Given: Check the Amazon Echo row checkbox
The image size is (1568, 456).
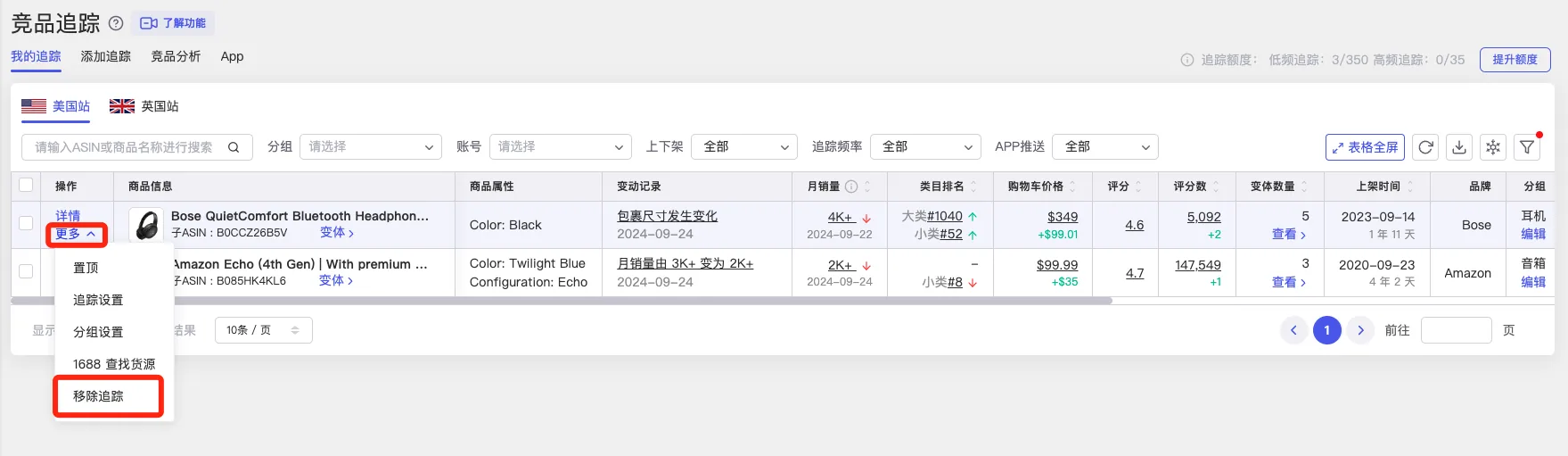Looking at the screenshot, I should pos(26,271).
